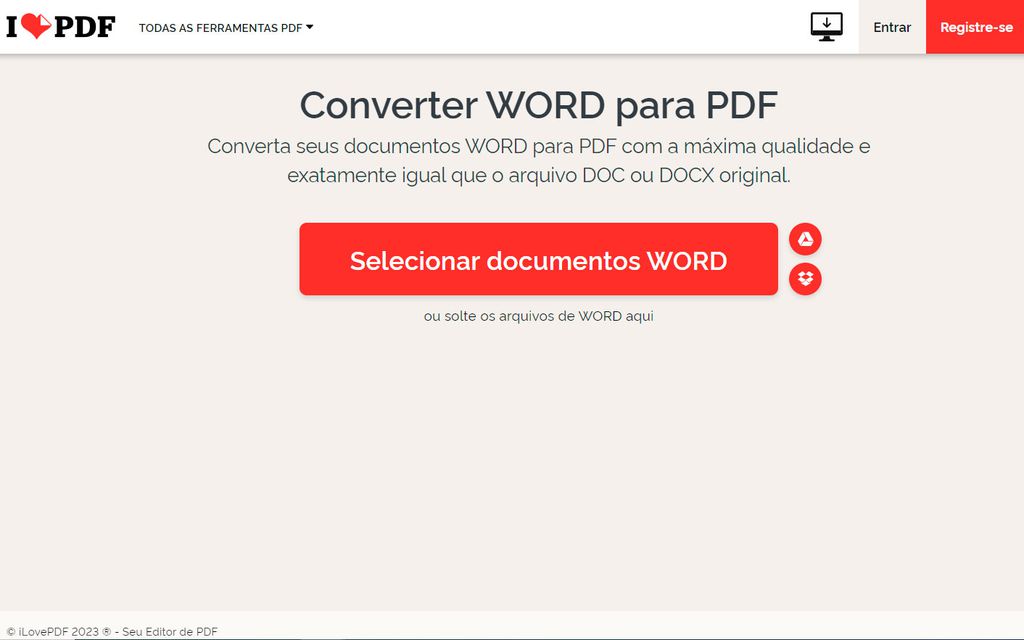Screen dimensions: 1024x640
Task: Open the desktop app download icon
Action: point(826,27)
